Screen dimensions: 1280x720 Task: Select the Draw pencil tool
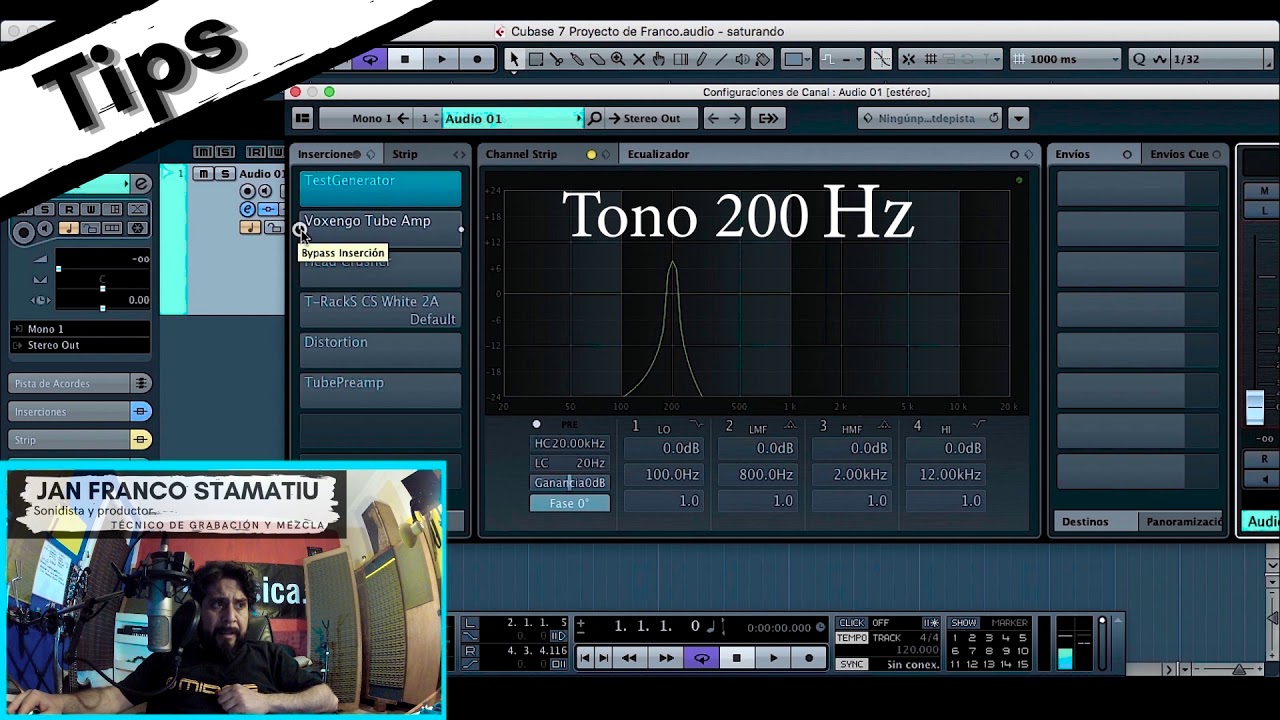[701, 59]
